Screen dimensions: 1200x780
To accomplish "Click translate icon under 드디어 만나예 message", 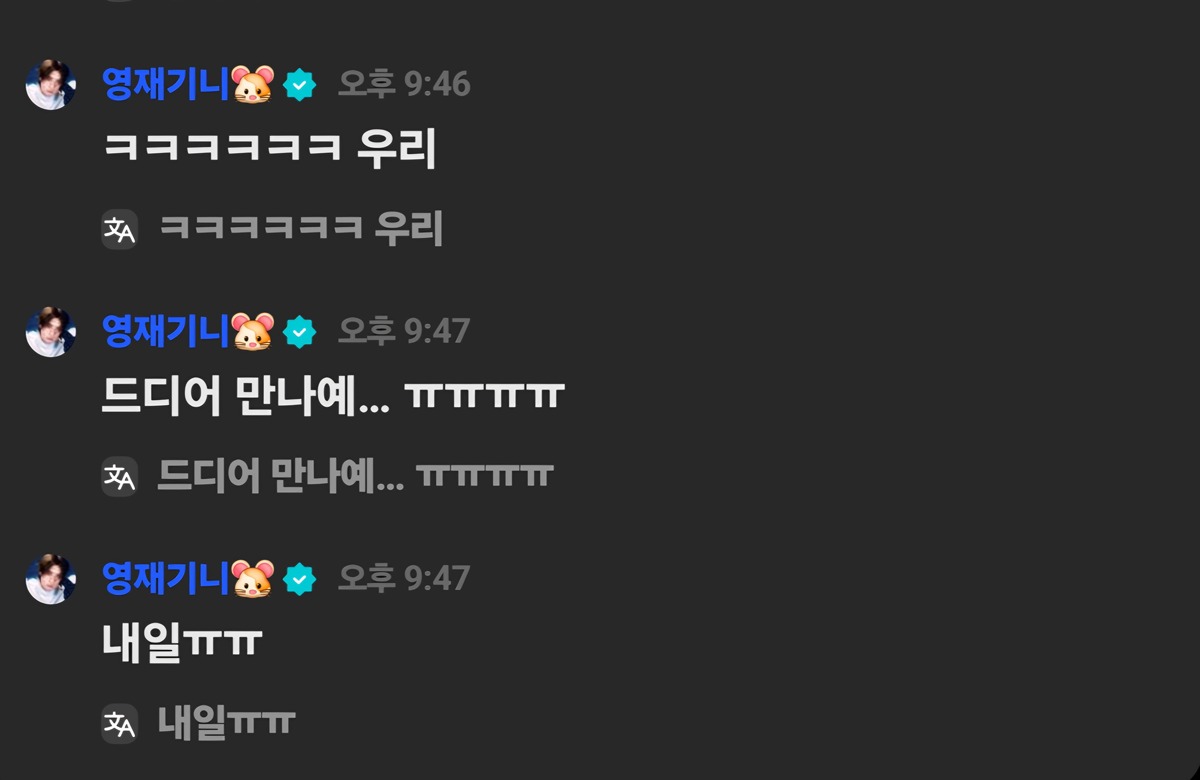I will (120, 476).
